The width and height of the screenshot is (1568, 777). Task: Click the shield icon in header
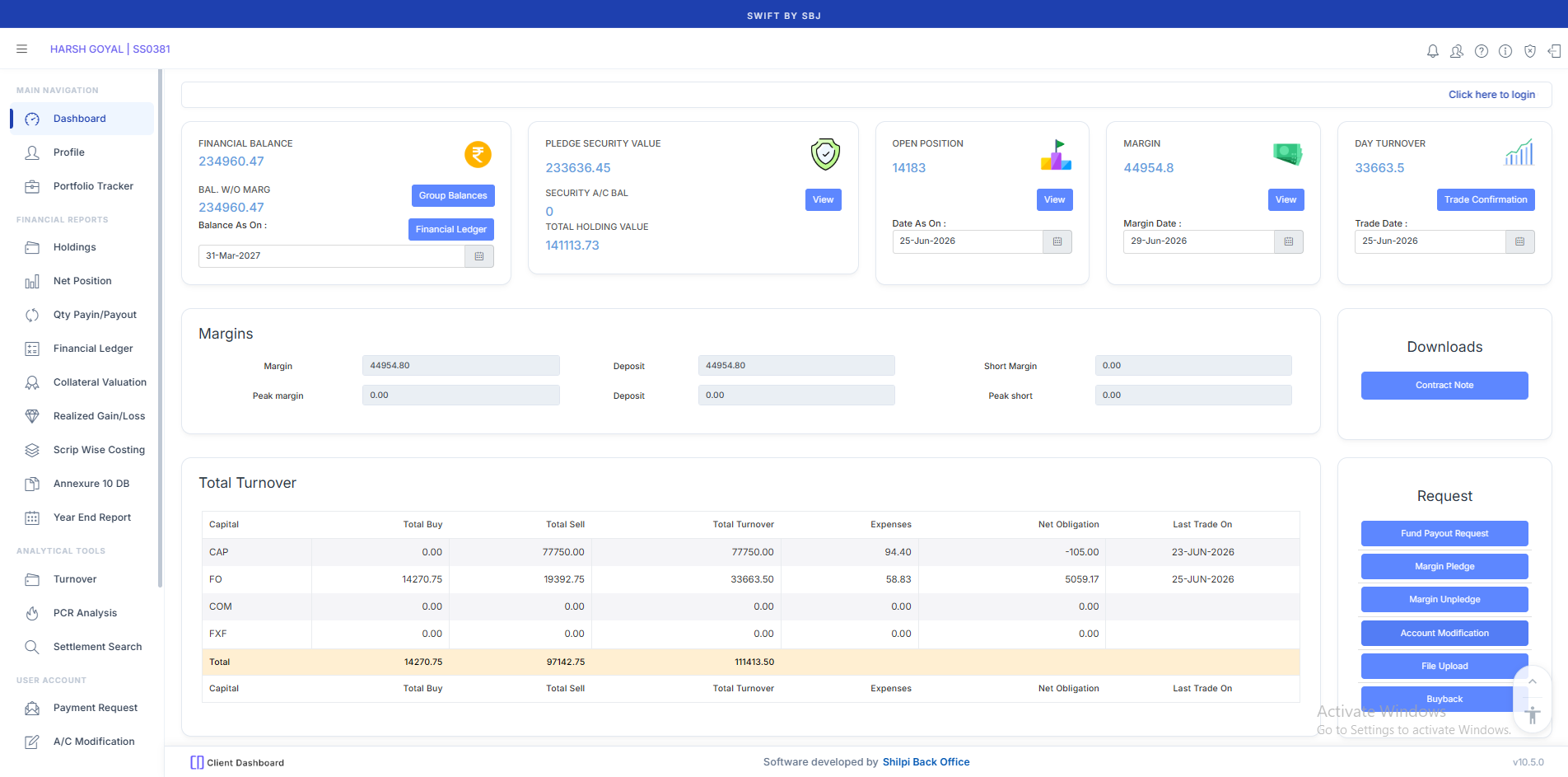1530,51
